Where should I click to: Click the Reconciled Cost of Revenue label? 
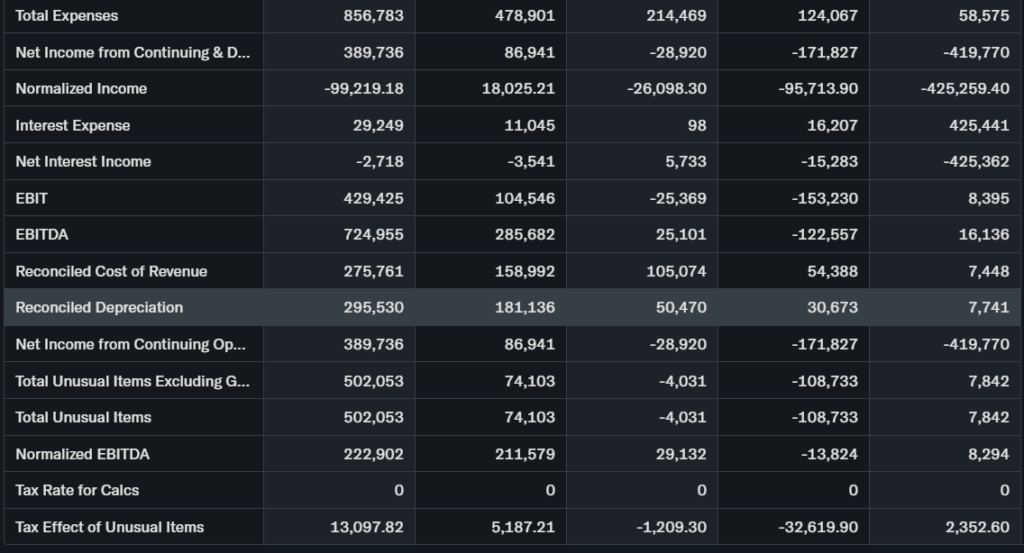(111, 271)
